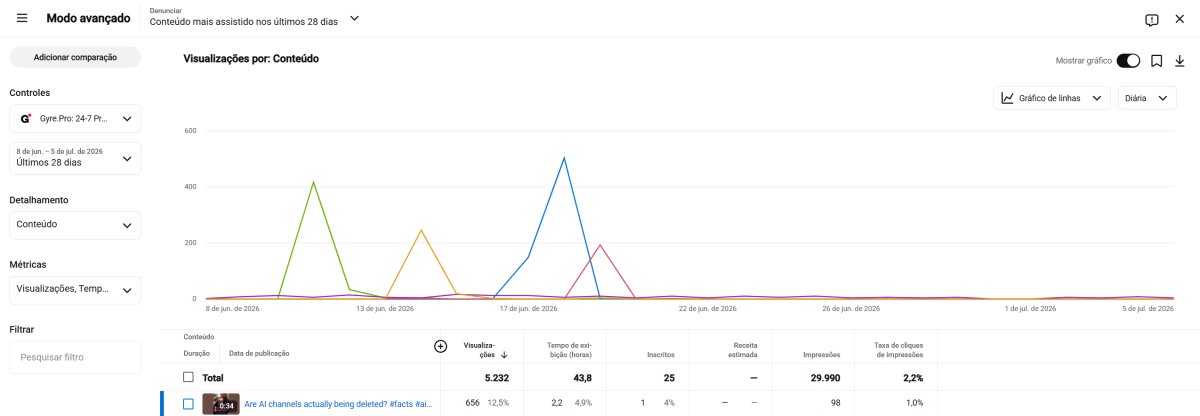Click the green line peak on chart

tap(314, 182)
